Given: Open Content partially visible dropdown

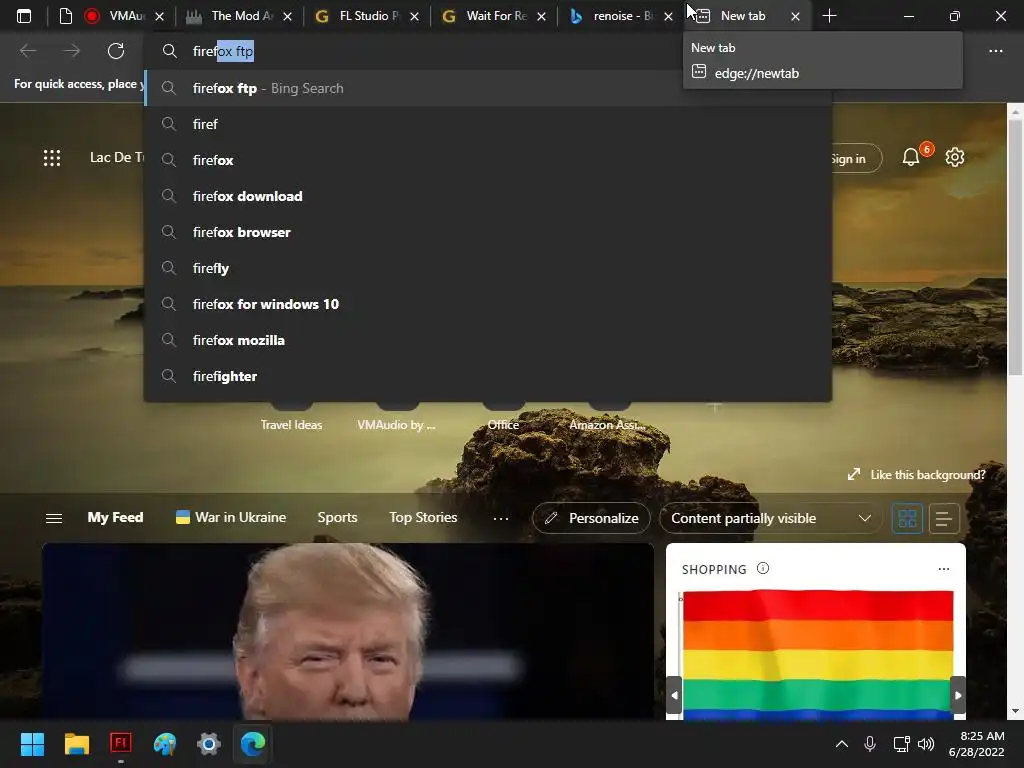Looking at the screenshot, I should 771,519.
